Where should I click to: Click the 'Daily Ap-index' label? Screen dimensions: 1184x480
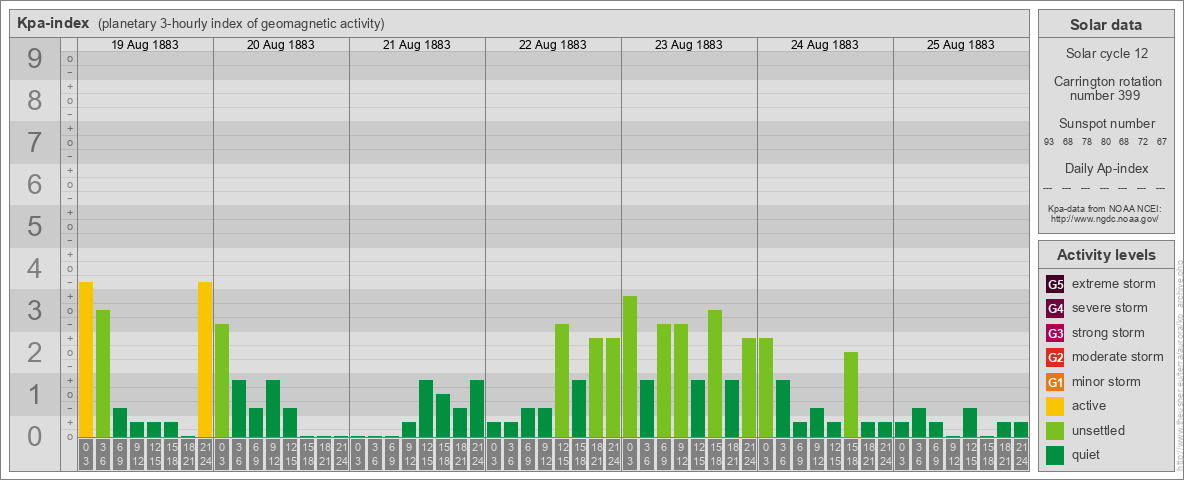1106,168
